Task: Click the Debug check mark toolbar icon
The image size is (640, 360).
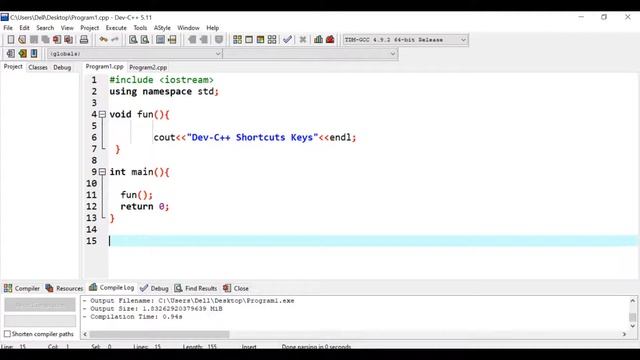Action: tap(287, 40)
